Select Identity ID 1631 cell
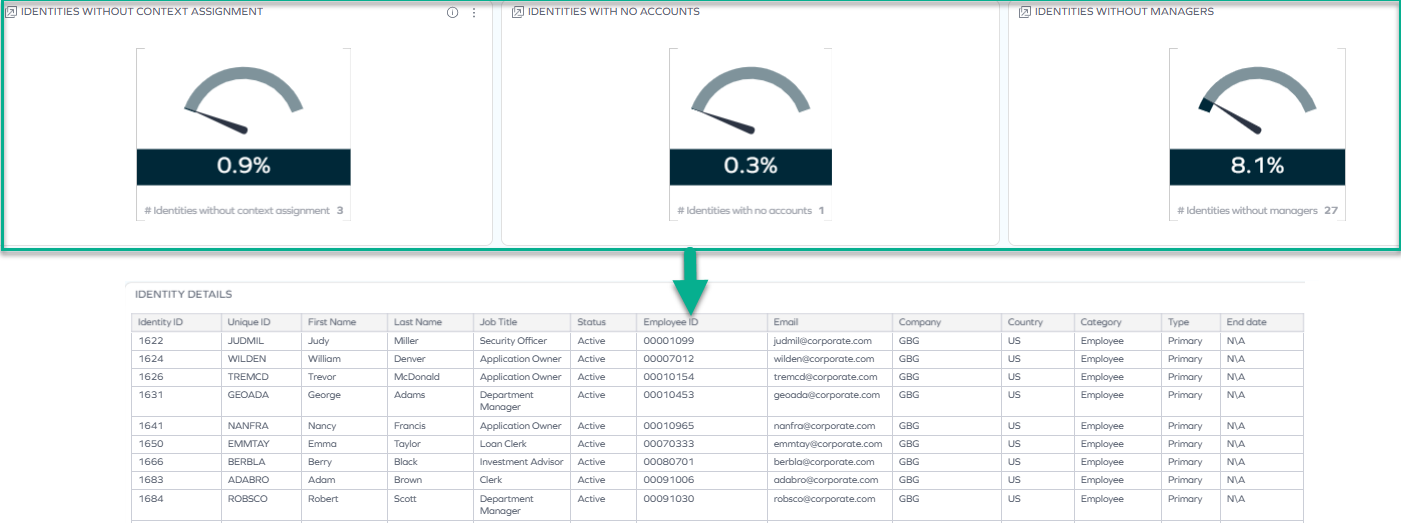The height and width of the screenshot is (525, 1401). pos(176,401)
